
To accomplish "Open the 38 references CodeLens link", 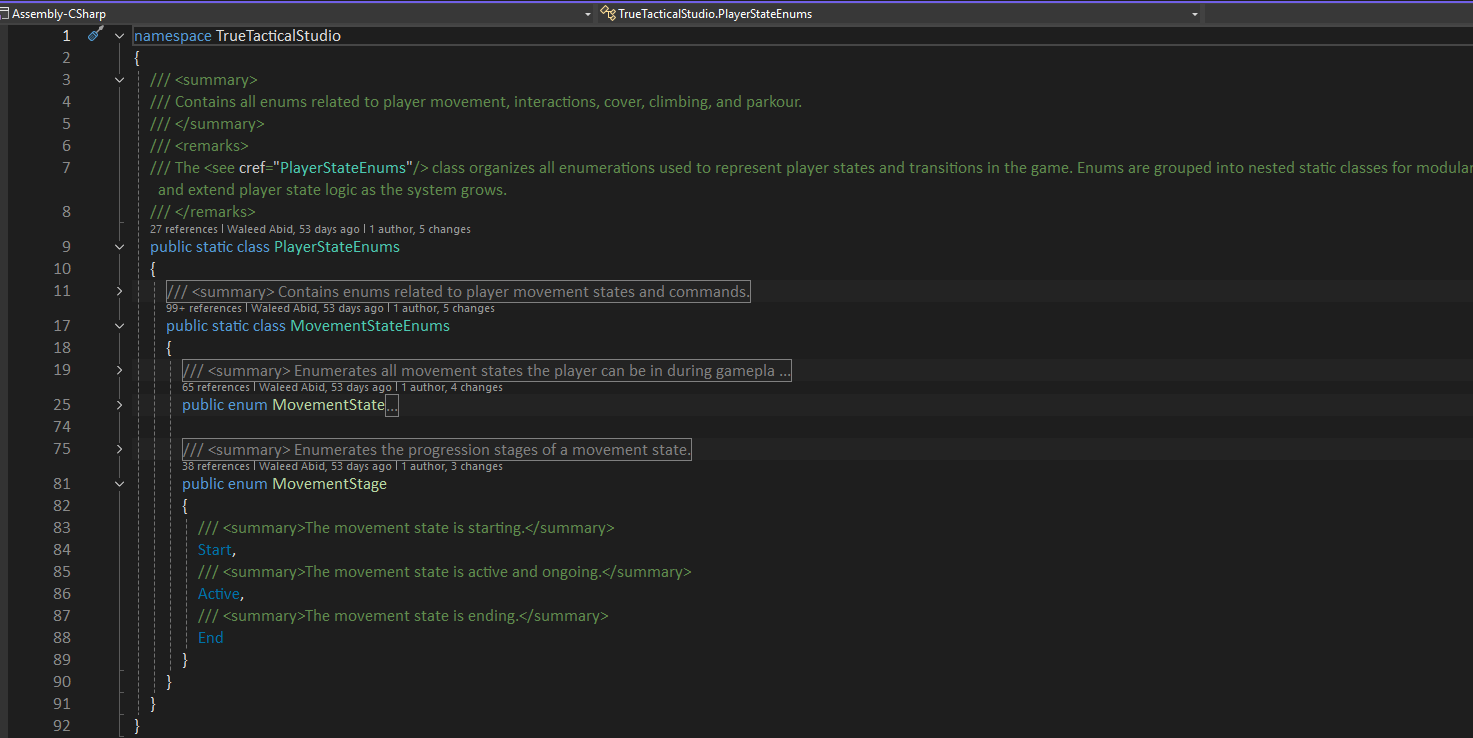I will [x=216, y=466].
